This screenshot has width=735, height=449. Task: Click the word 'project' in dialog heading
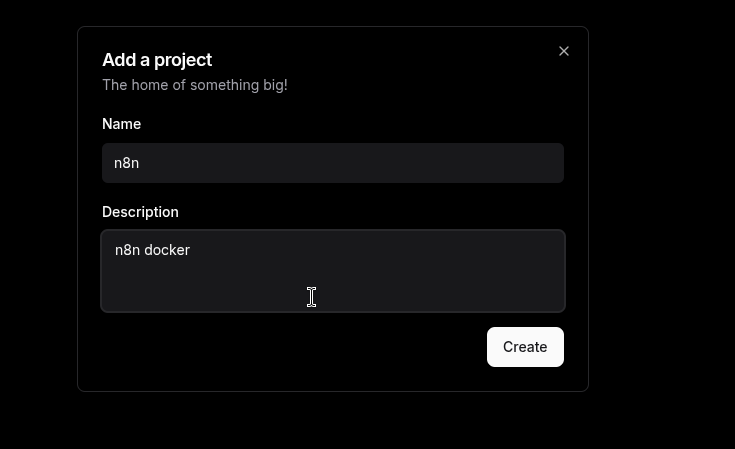(x=183, y=60)
